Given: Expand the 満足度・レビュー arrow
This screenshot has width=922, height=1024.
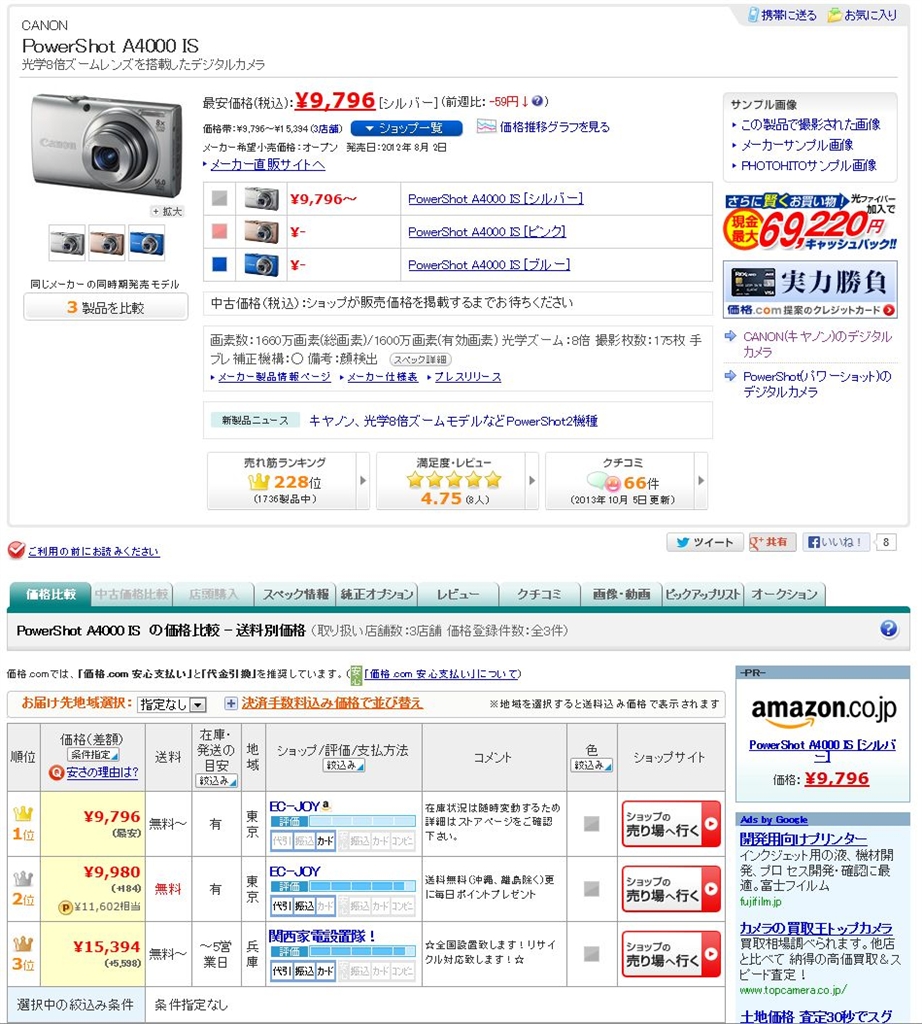Looking at the screenshot, I should coord(532,481).
